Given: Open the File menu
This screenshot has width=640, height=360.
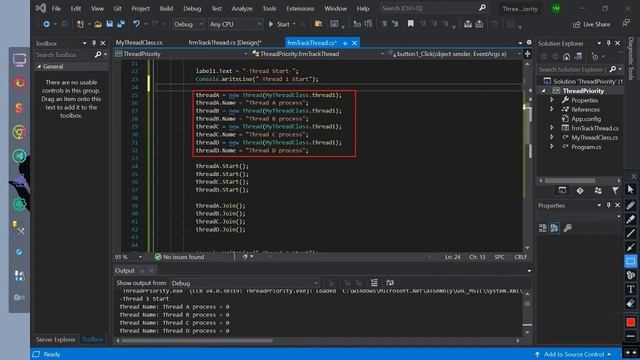Looking at the screenshot, I should coord(56,8).
